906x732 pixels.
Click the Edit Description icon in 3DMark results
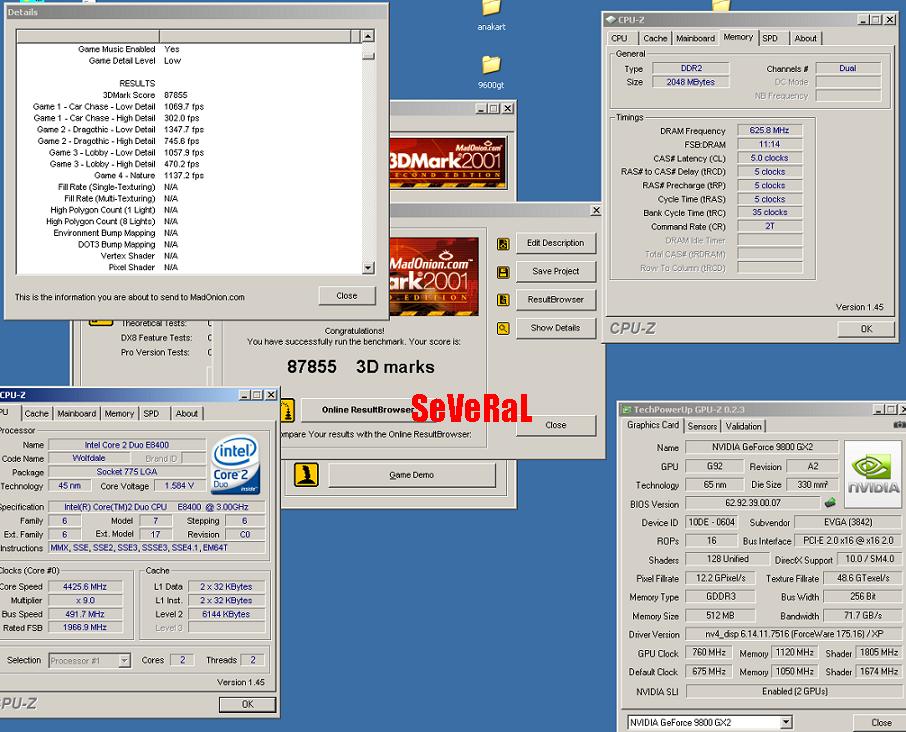503,244
